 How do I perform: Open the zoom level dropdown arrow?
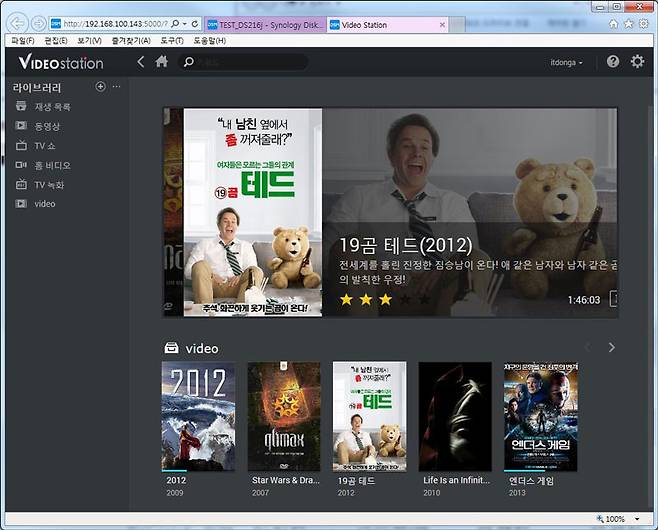pos(637,519)
